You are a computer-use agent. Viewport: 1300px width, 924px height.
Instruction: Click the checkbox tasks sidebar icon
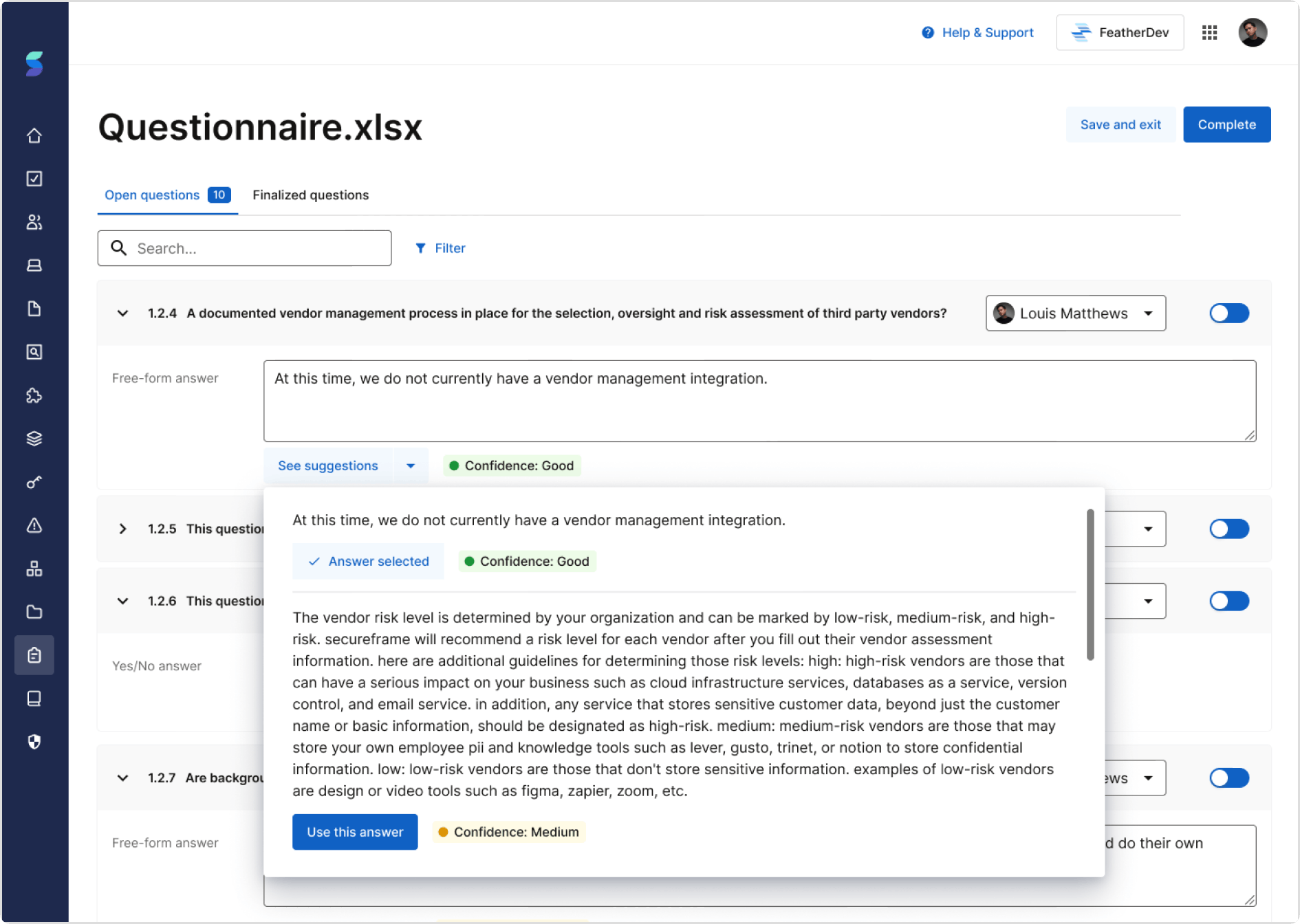coord(34,179)
